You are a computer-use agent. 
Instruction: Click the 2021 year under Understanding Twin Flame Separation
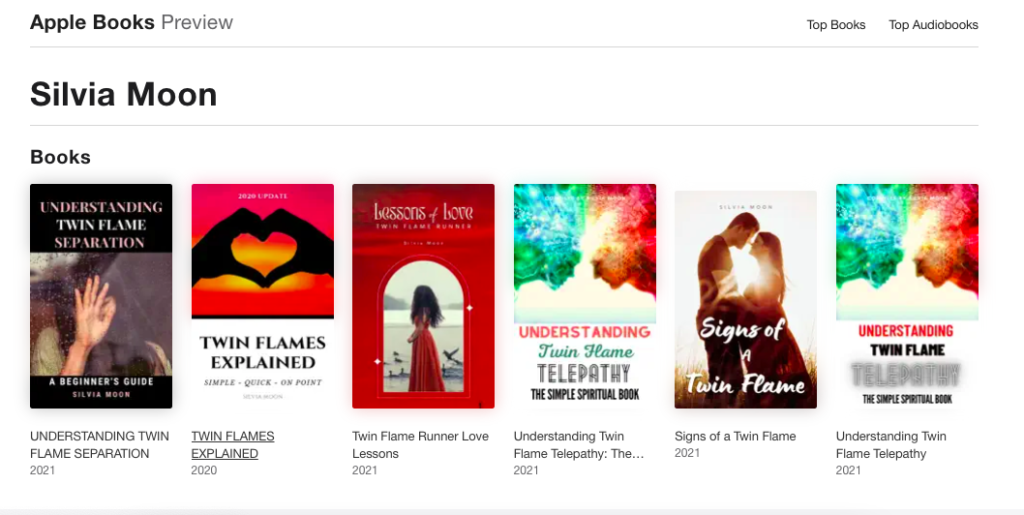tap(43, 470)
